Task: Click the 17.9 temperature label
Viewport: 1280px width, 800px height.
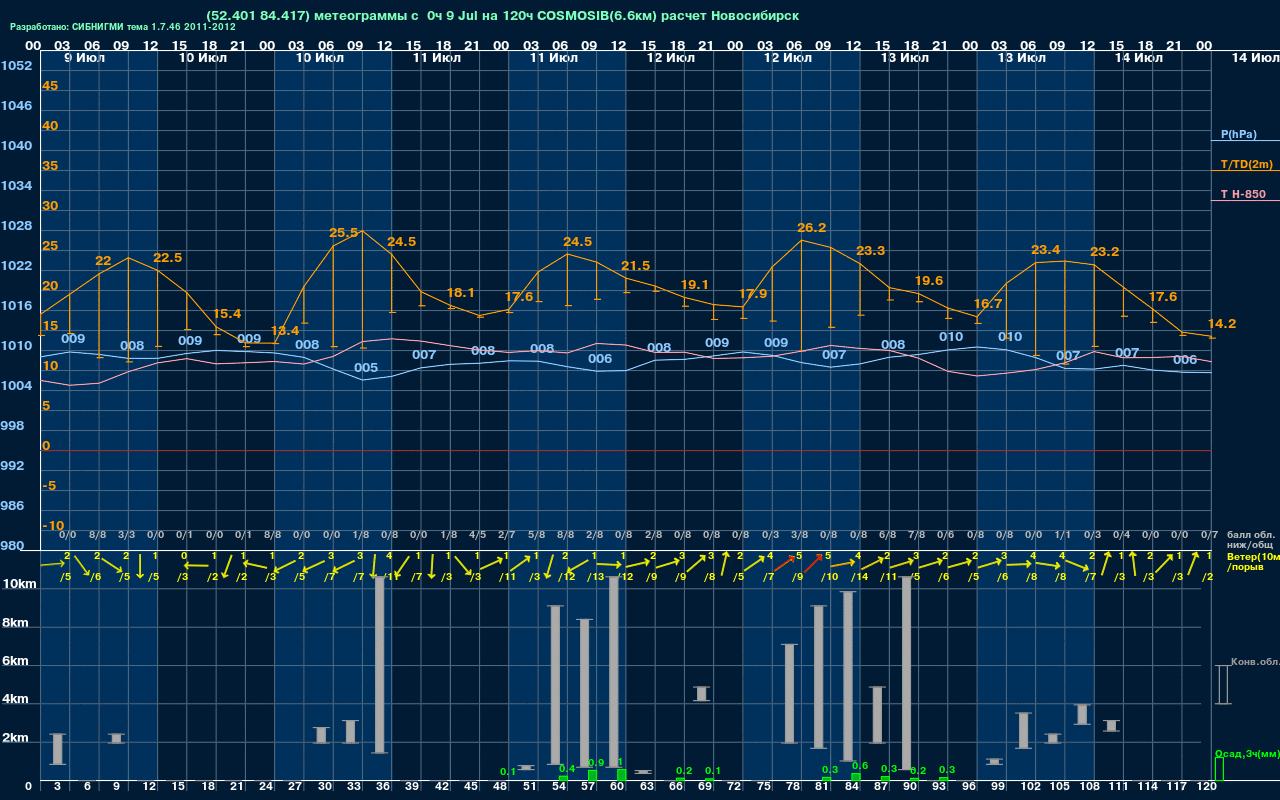Action: (x=753, y=293)
